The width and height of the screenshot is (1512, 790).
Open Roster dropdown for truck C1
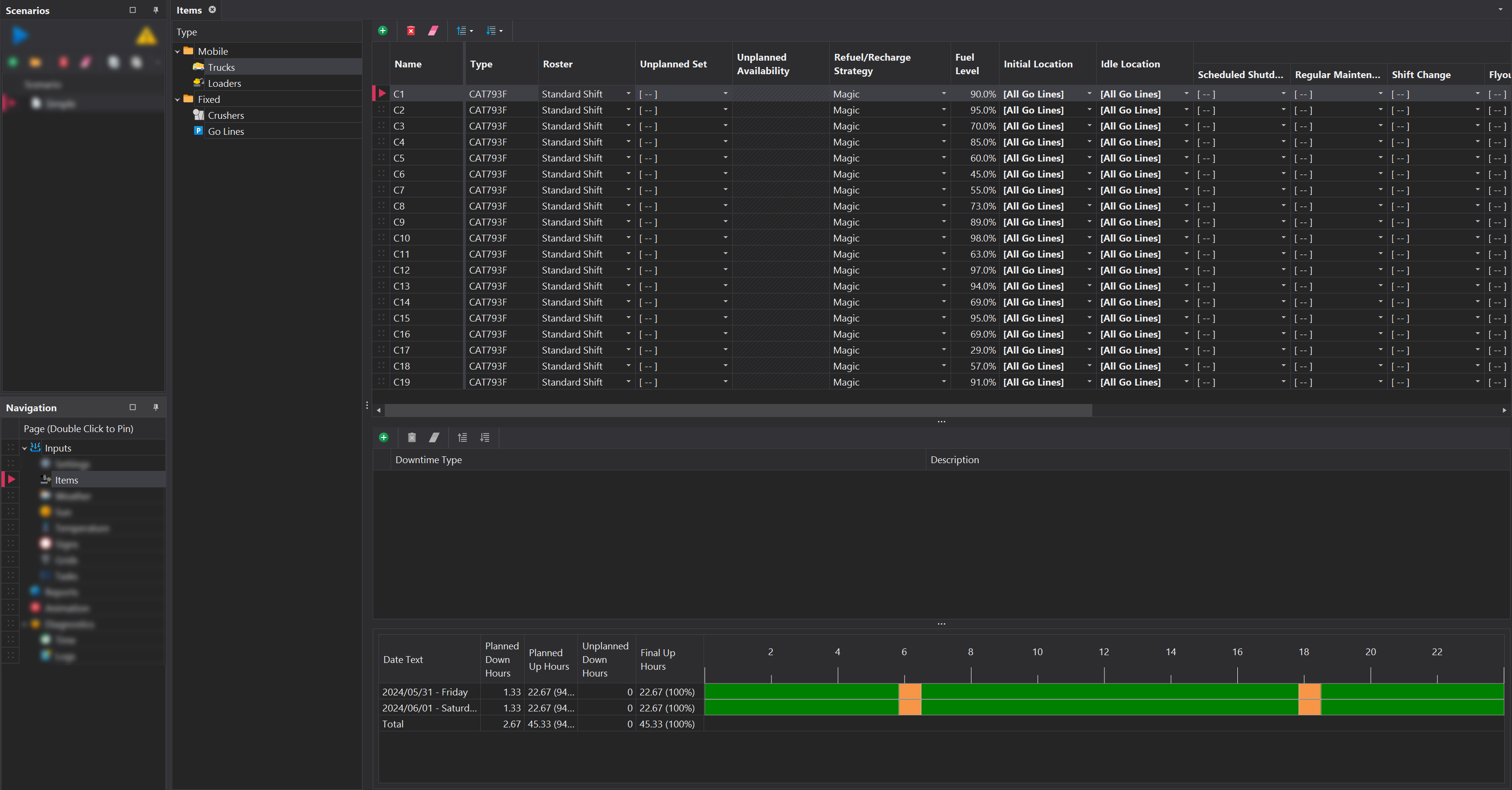tap(628, 94)
